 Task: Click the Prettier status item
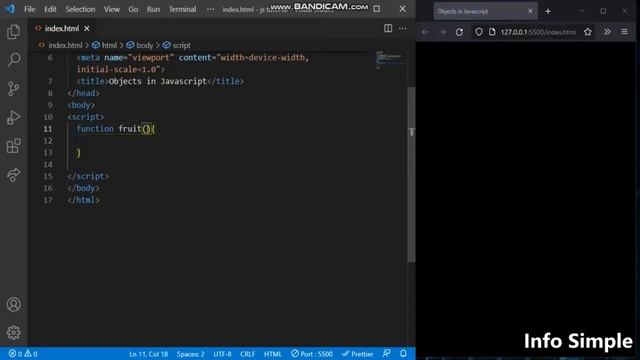[358, 354]
